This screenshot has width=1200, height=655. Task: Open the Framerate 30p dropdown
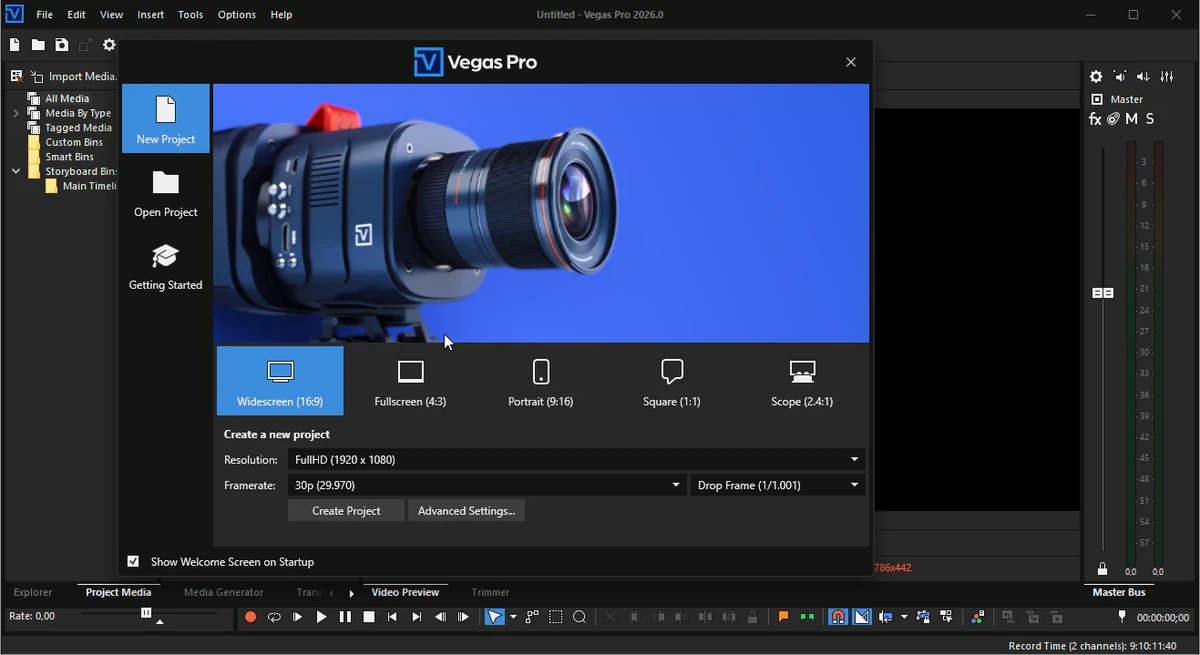point(487,485)
